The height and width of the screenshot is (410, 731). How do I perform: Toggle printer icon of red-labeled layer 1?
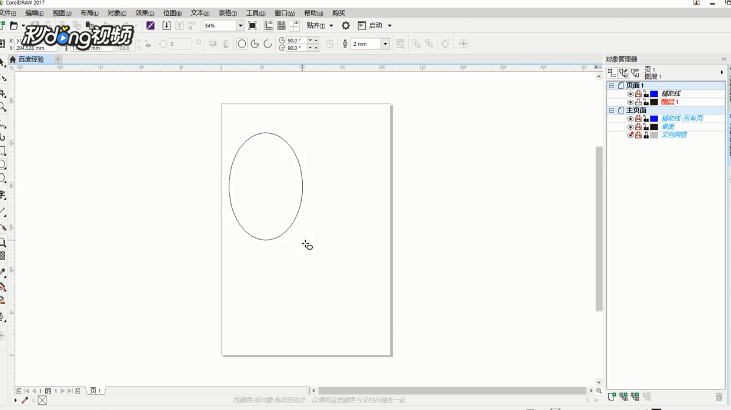tap(638, 102)
